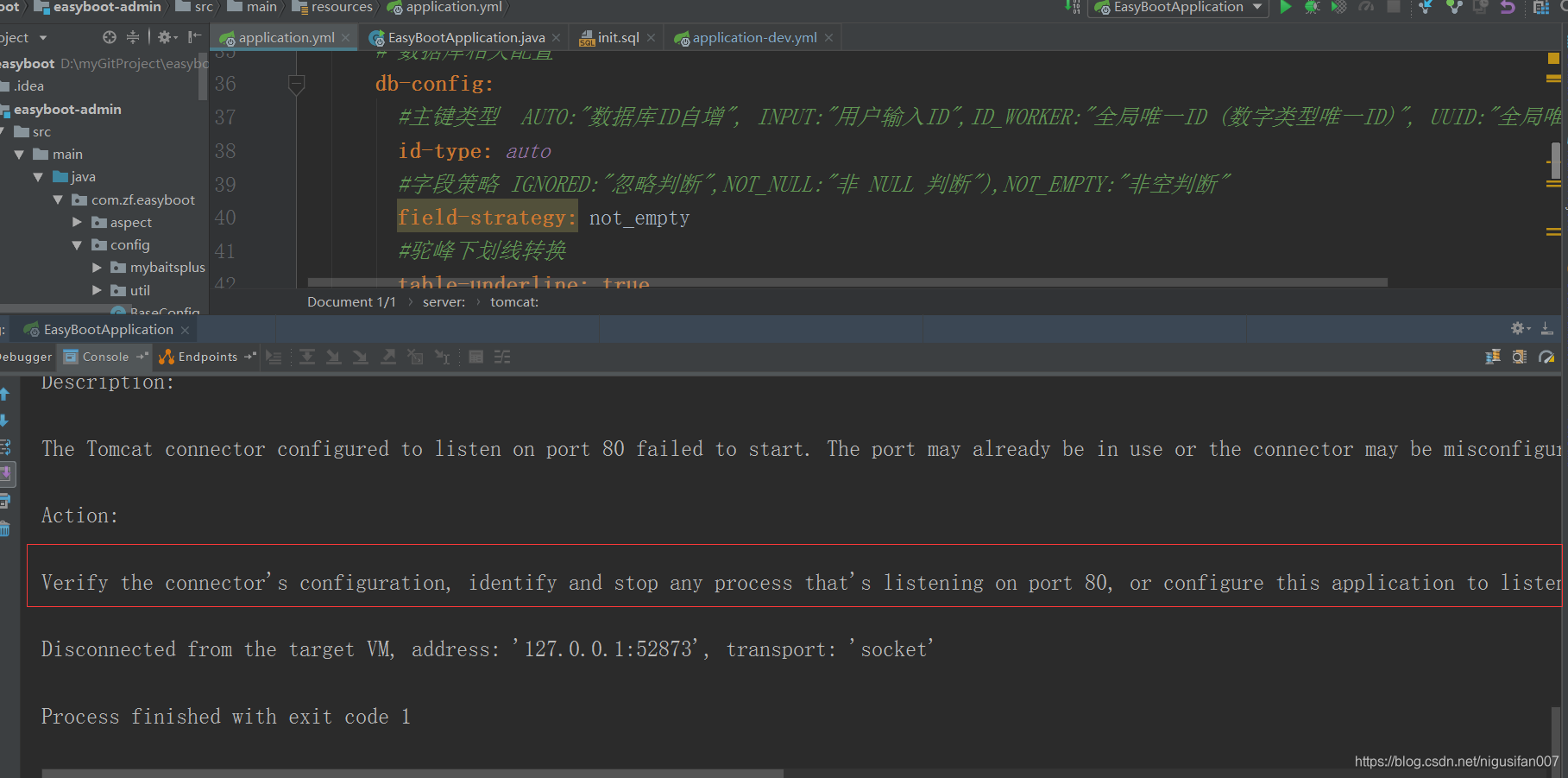Click the gauge overhead icon in debug panel
Viewport: 1568px width, 778px height.
pyautogui.click(x=1546, y=357)
